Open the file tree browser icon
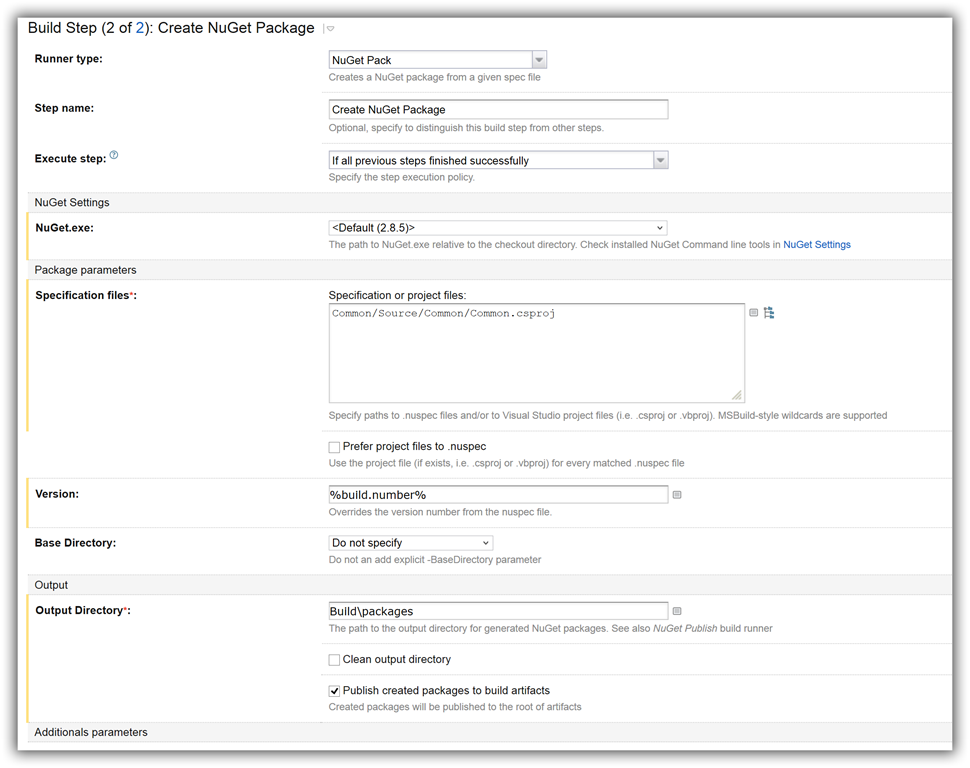Screen dimensions: 970x768 pos(769,313)
